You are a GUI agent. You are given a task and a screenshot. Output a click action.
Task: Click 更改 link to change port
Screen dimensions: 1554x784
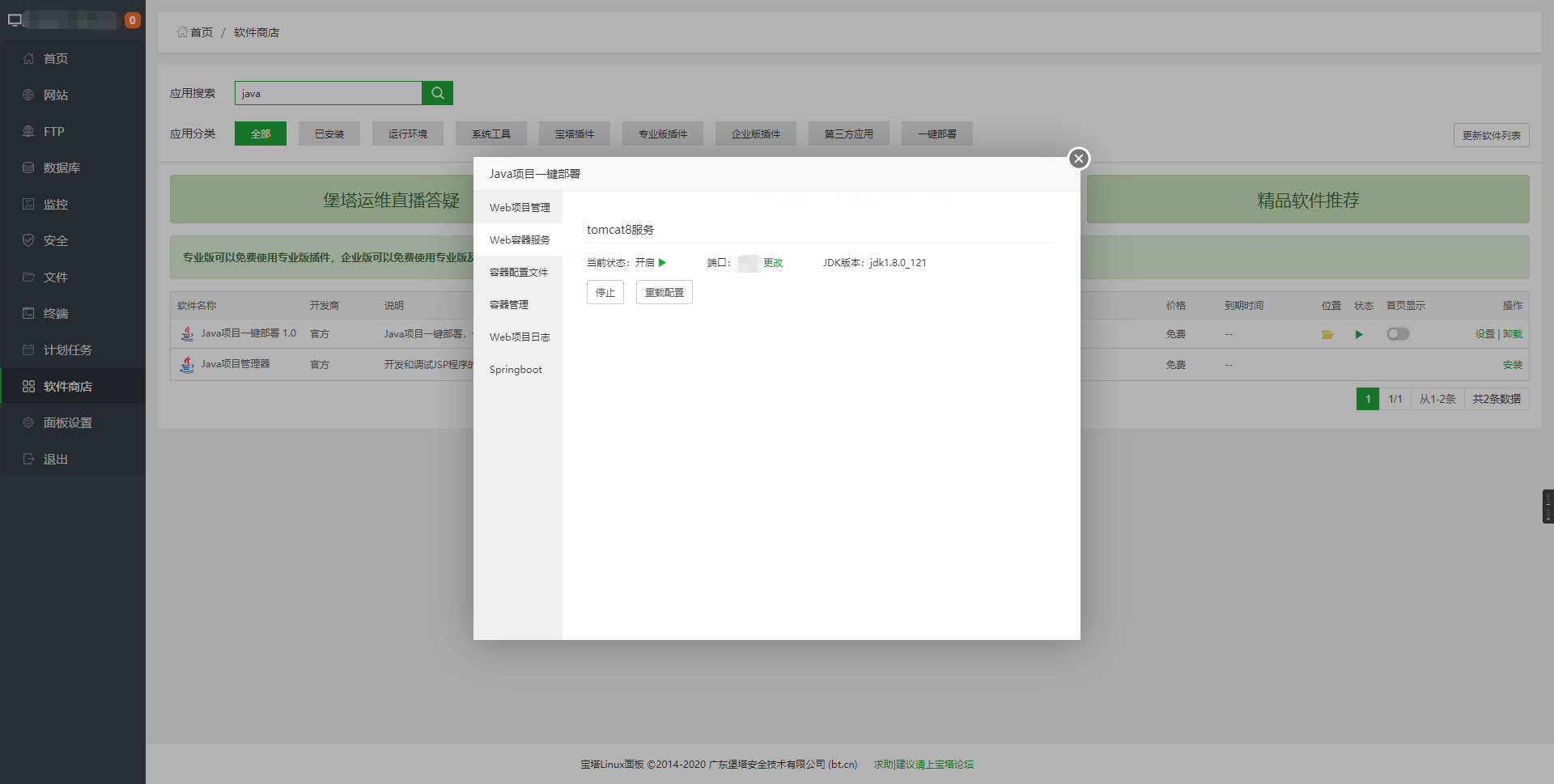click(x=773, y=262)
